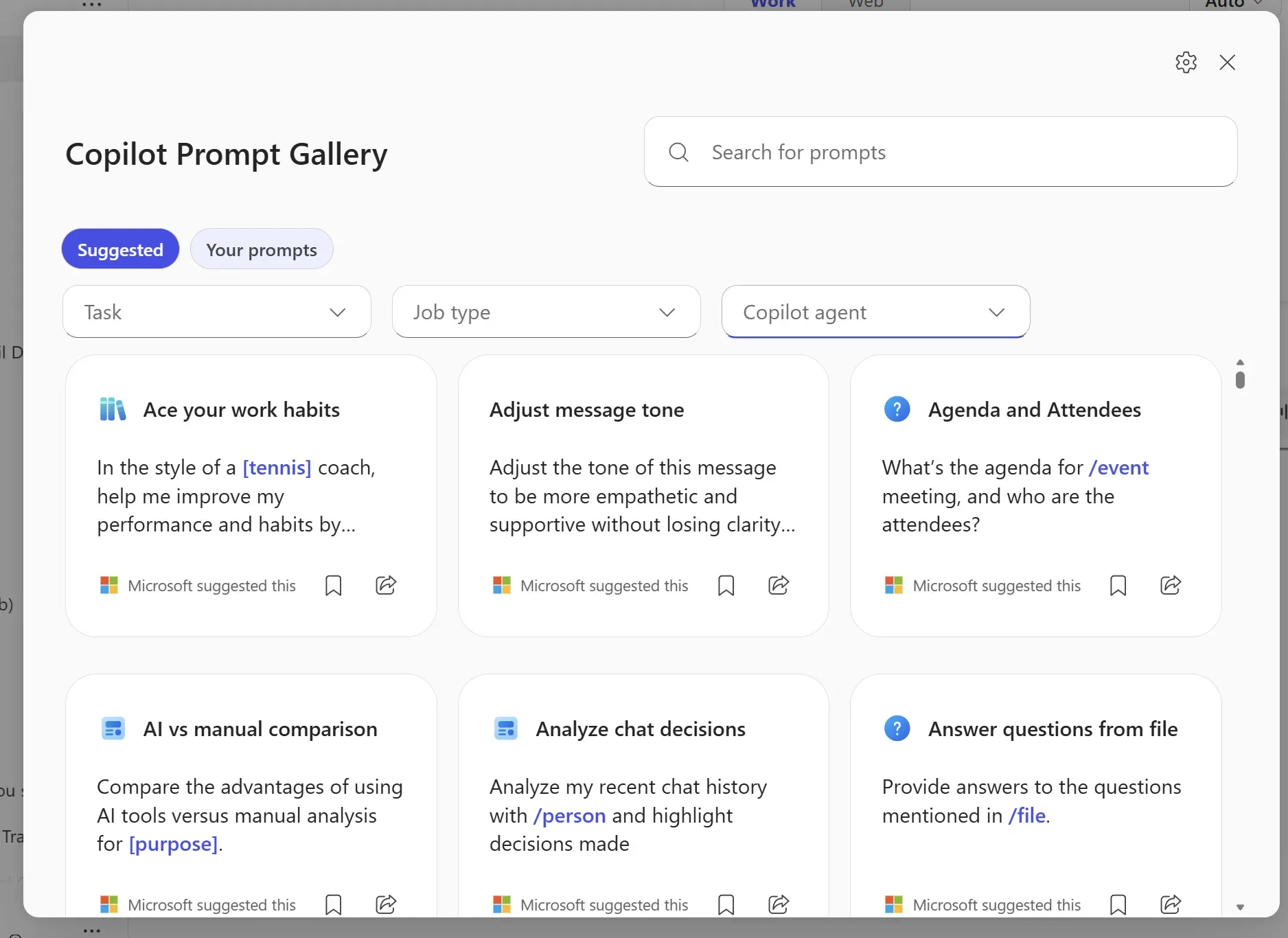Bookmark the AI vs manual comparison prompt
1288x938 pixels.
tap(334, 904)
